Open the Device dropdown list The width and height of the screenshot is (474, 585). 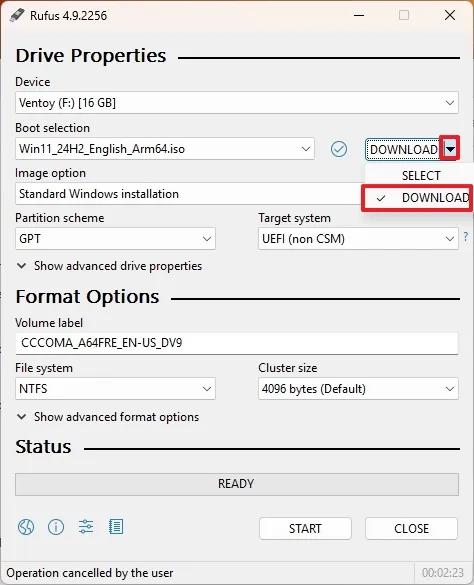tap(237, 103)
